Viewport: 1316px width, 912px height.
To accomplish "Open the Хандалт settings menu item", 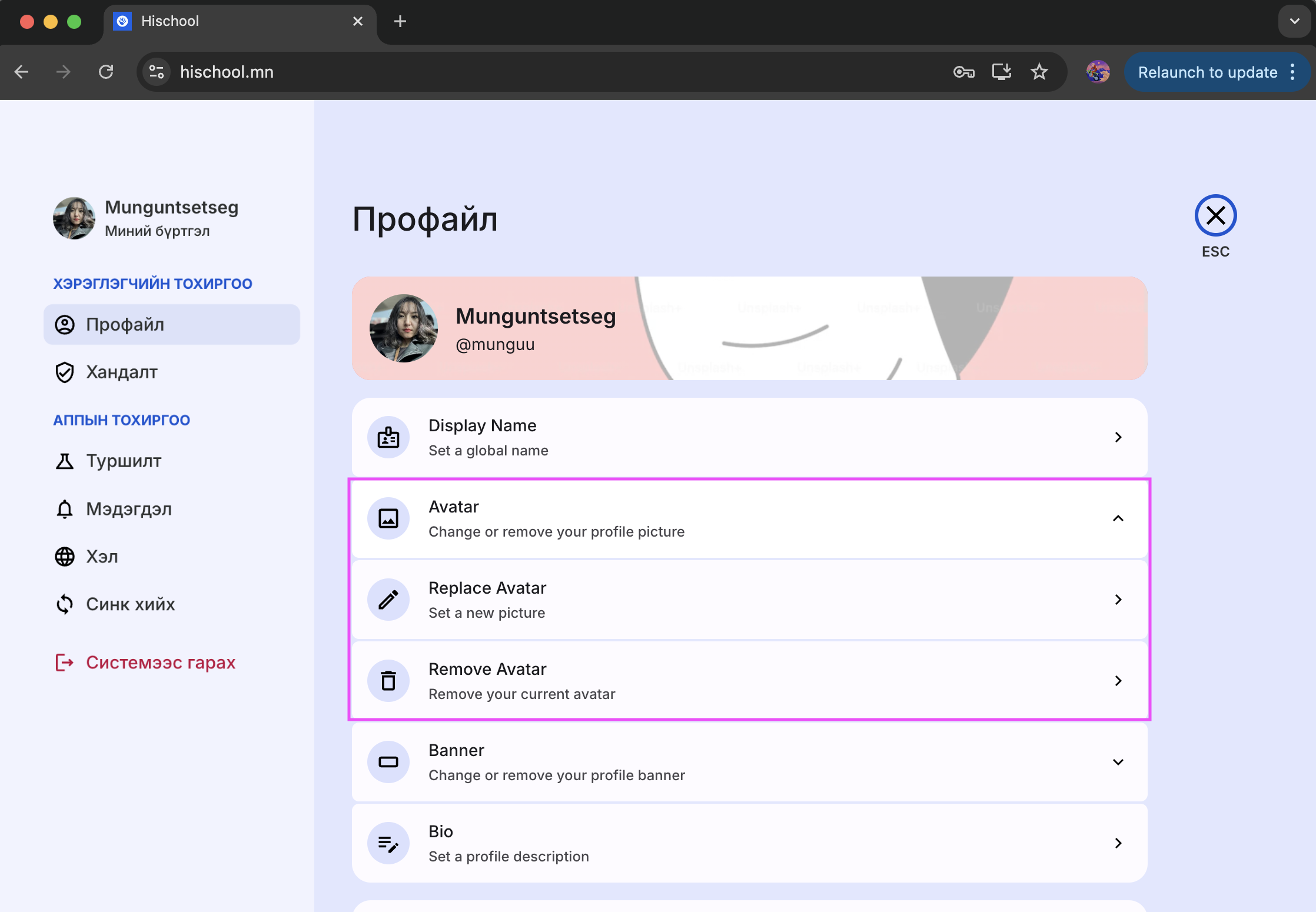I will [x=121, y=372].
